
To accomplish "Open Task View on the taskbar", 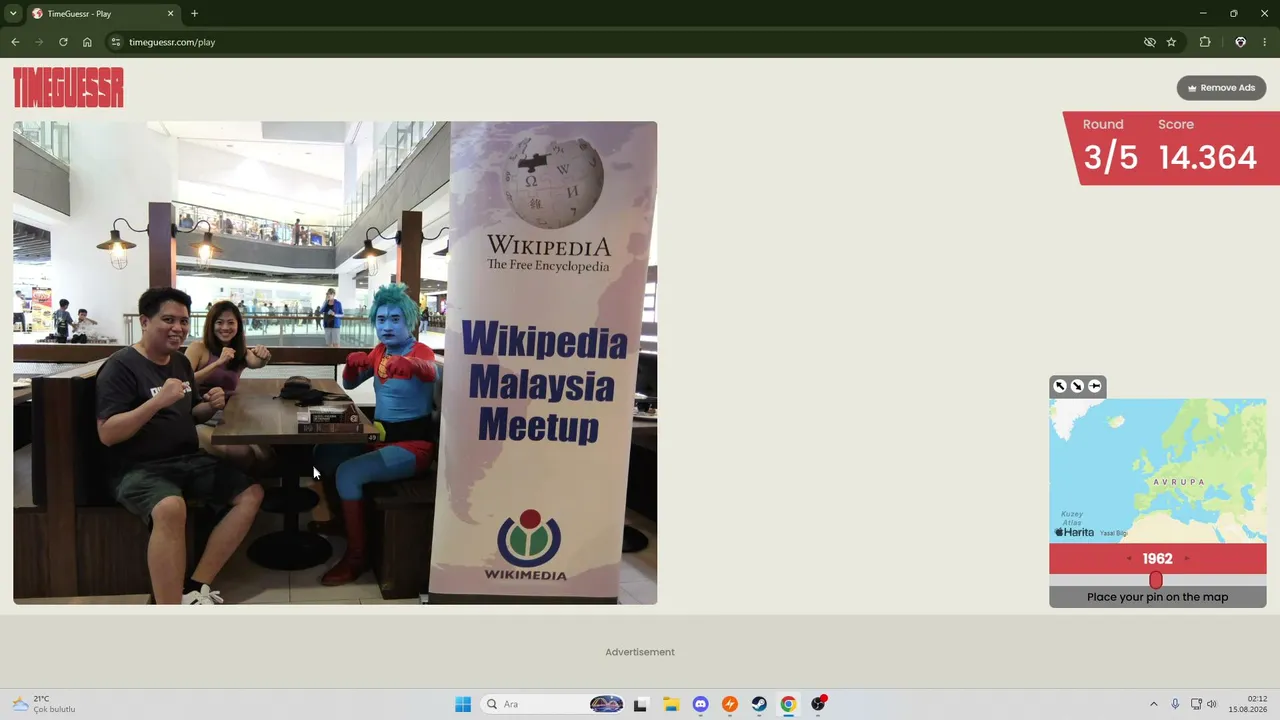I will click(x=640, y=704).
